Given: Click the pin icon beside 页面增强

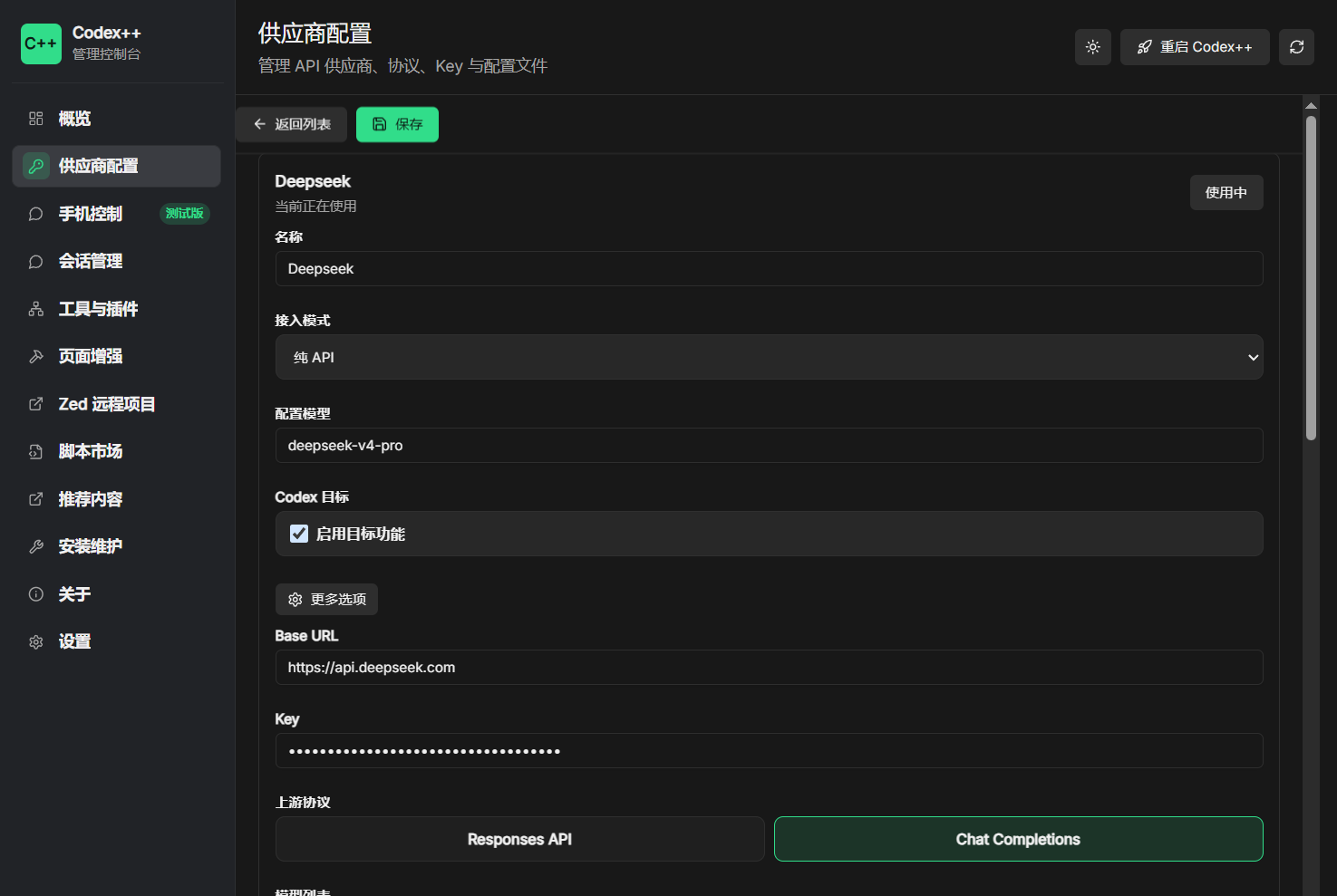Looking at the screenshot, I should [x=36, y=357].
